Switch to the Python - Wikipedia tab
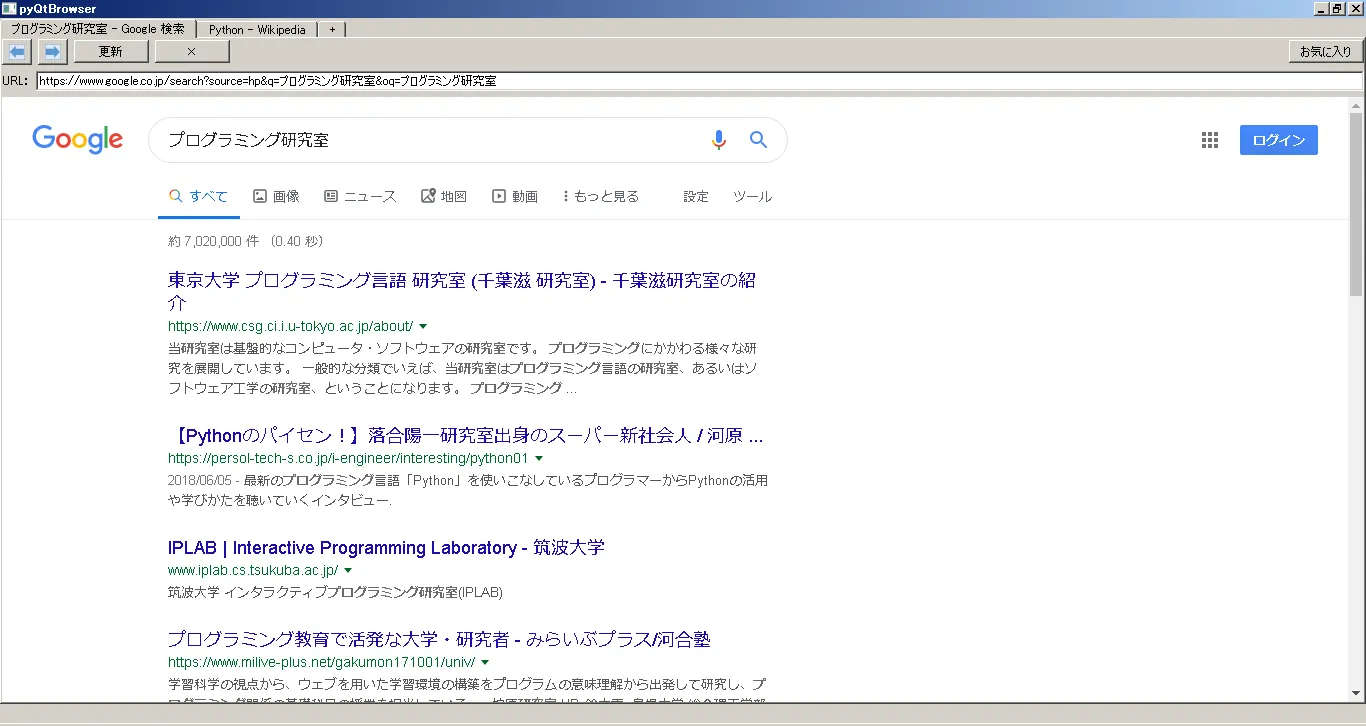 [x=257, y=29]
